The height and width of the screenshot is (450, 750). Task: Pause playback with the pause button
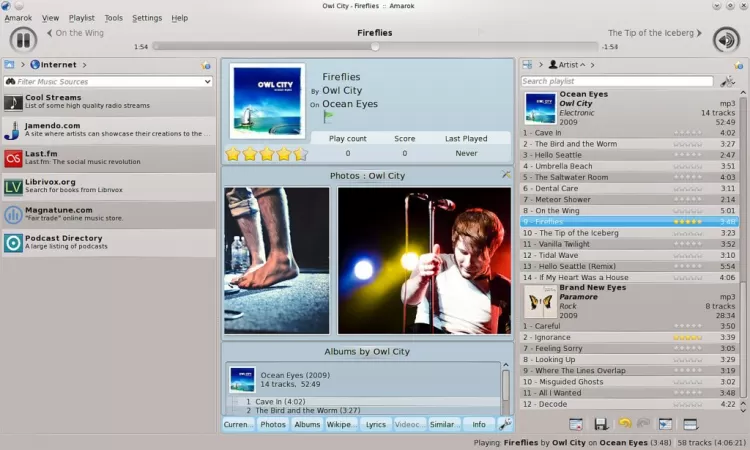(x=23, y=39)
